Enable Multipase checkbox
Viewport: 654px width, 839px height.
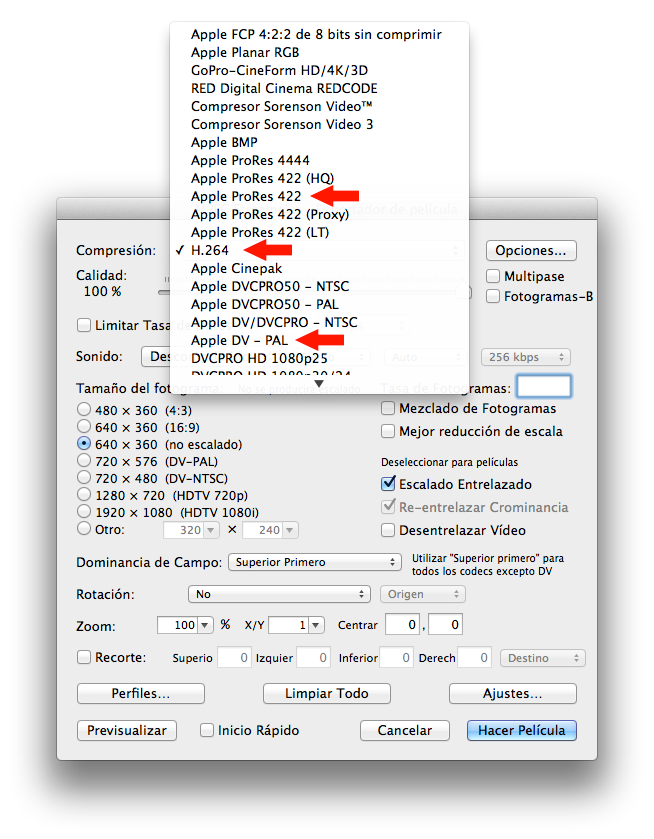tap(494, 276)
